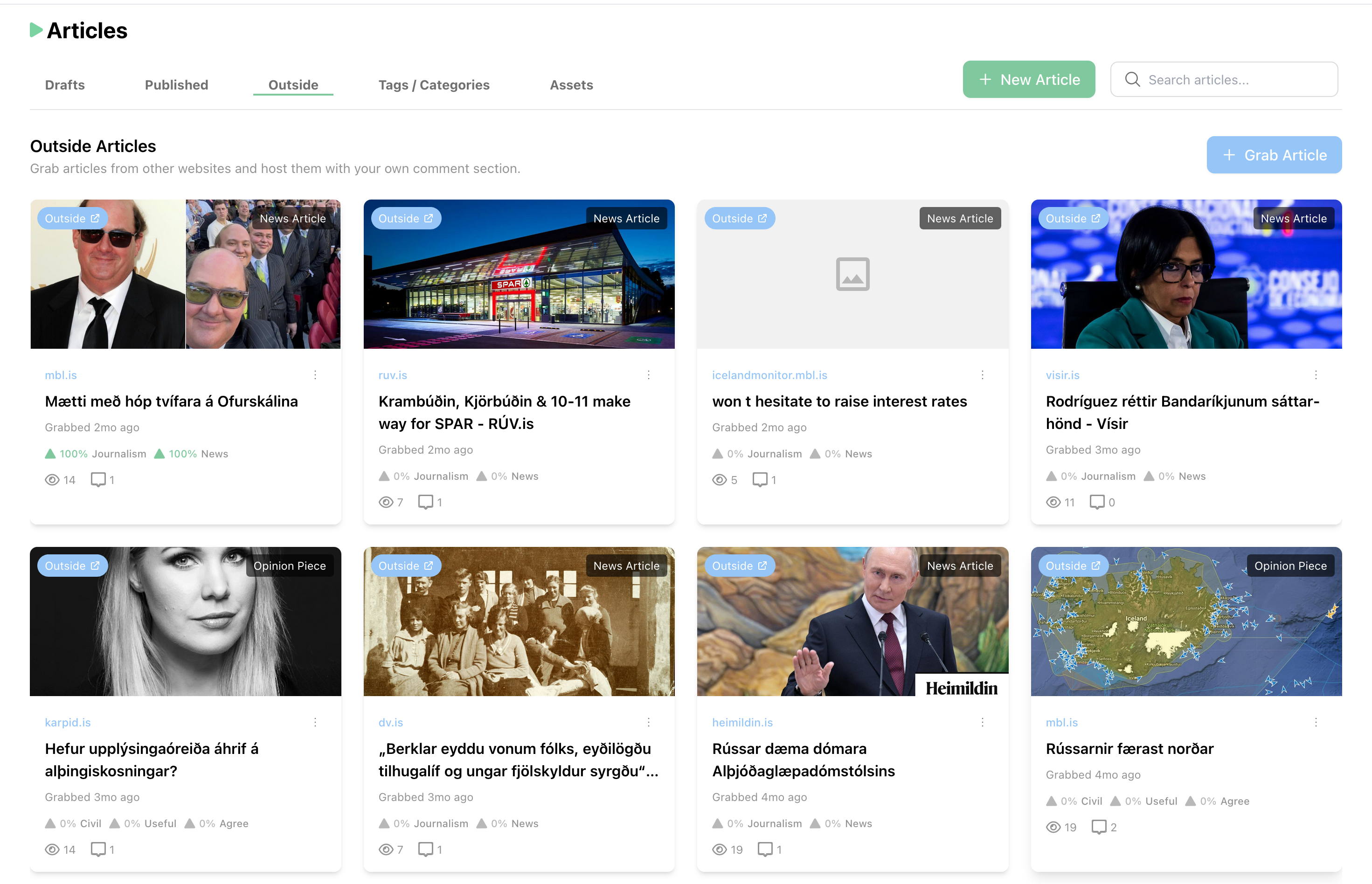1372x884 pixels.
Task: Open the options menu on the Rodríguez article
Action: click(1316, 375)
